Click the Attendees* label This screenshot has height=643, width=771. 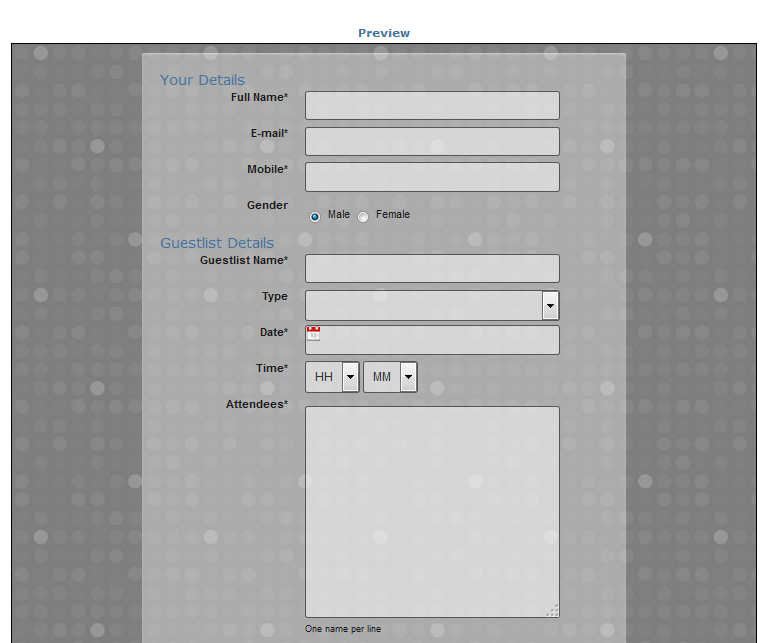click(x=257, y=404)
